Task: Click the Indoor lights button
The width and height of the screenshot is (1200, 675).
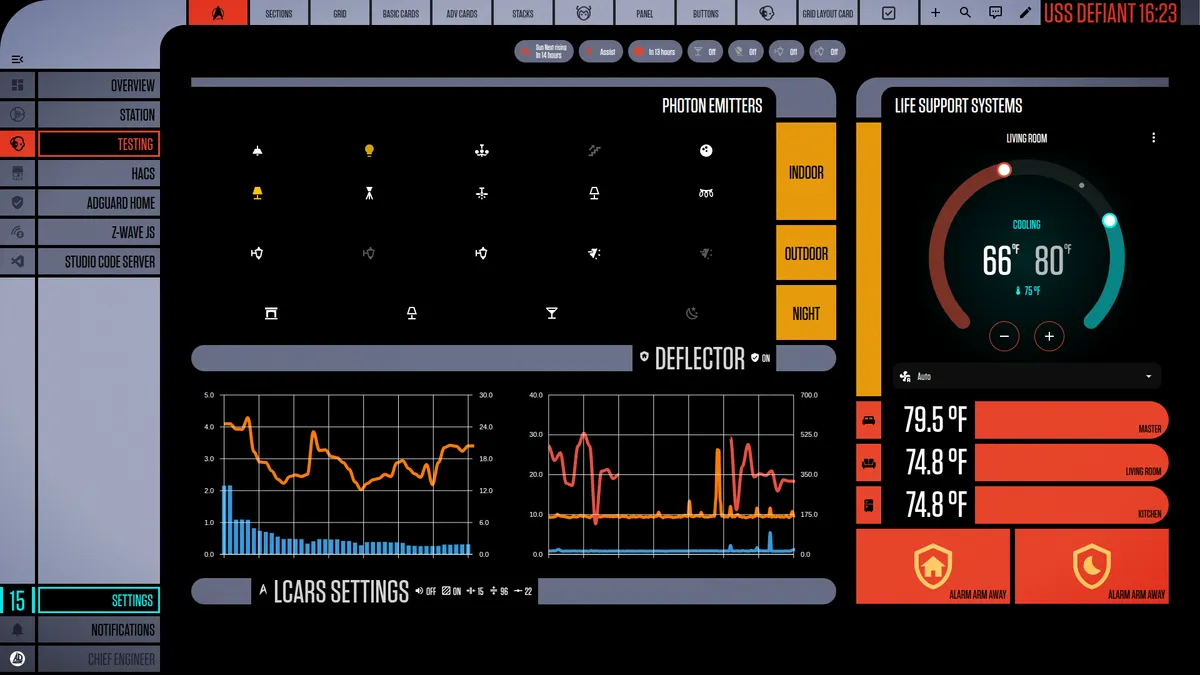Action: [806, 172]
